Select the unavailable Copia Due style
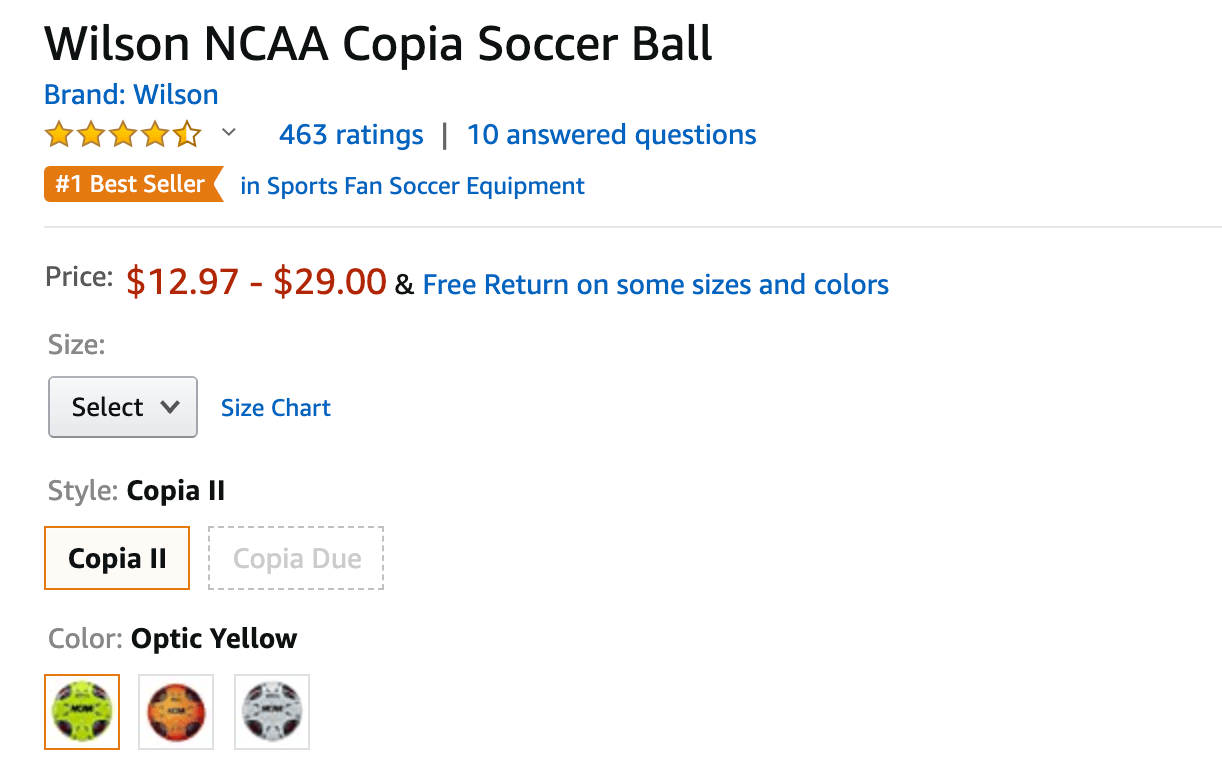Viewport: 1222px width, 766px height. click(296, 558)
